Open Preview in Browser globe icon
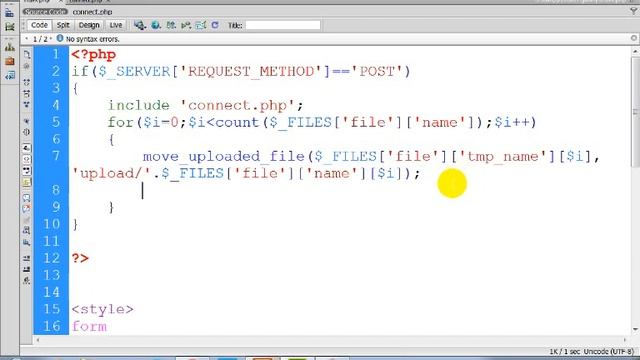Screen dimensions: 640x360 pyautogui.click(x=156, y=25)
